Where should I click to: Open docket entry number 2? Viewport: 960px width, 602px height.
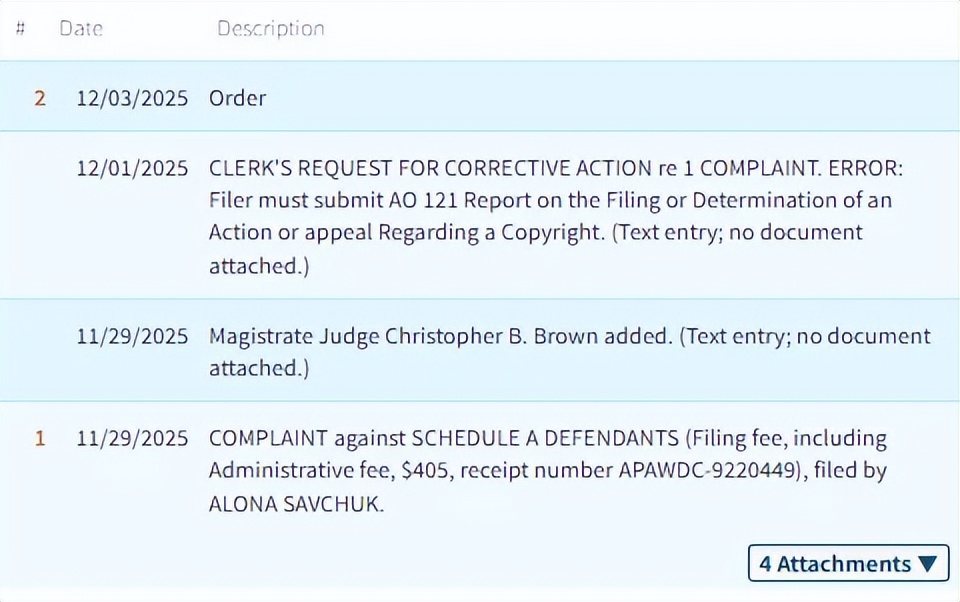(x=40, y=98)
